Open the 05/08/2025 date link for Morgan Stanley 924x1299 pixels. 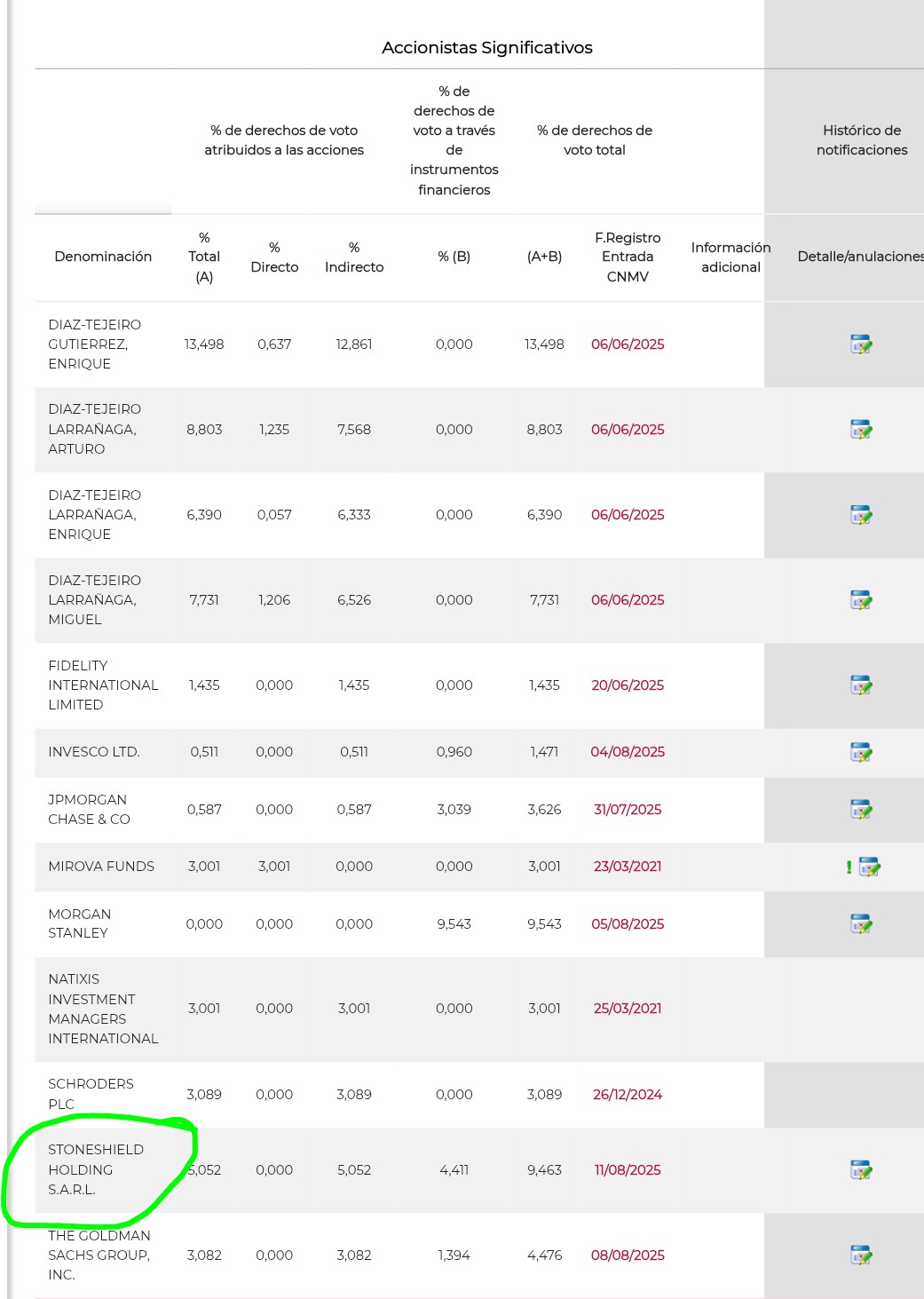pos(628,924)
